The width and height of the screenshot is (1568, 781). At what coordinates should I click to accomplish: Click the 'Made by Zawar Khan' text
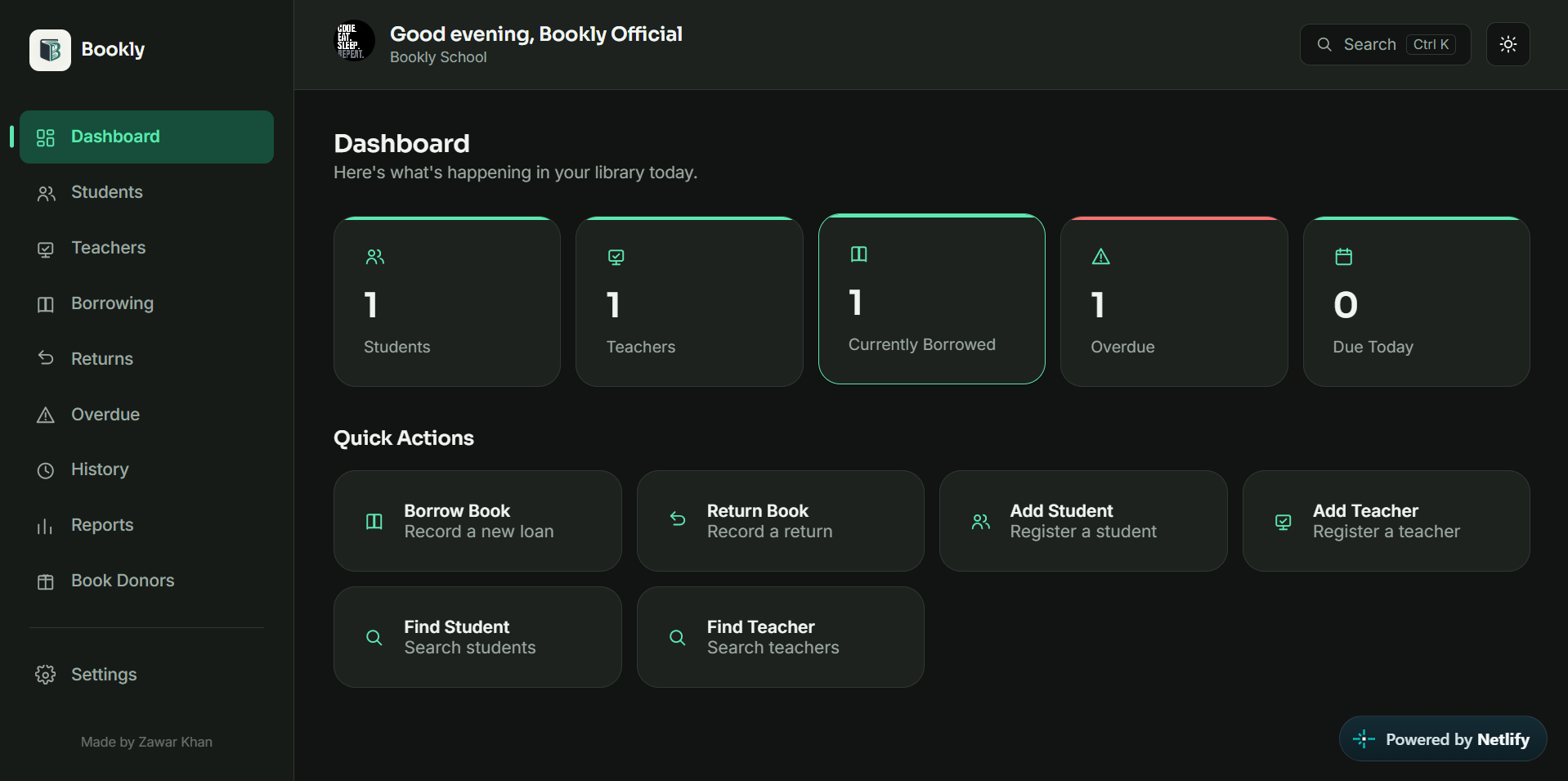pyautogui.click(x=146, y=742)
